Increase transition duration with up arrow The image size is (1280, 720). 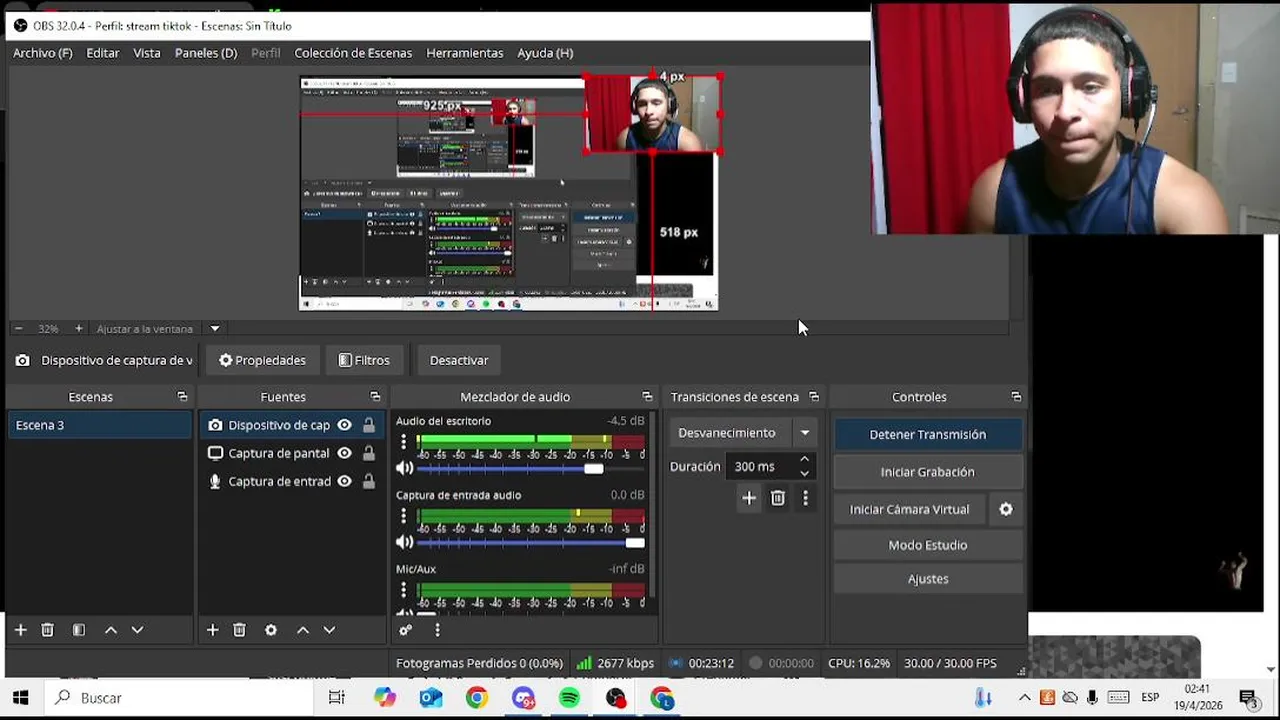[804, 460]
